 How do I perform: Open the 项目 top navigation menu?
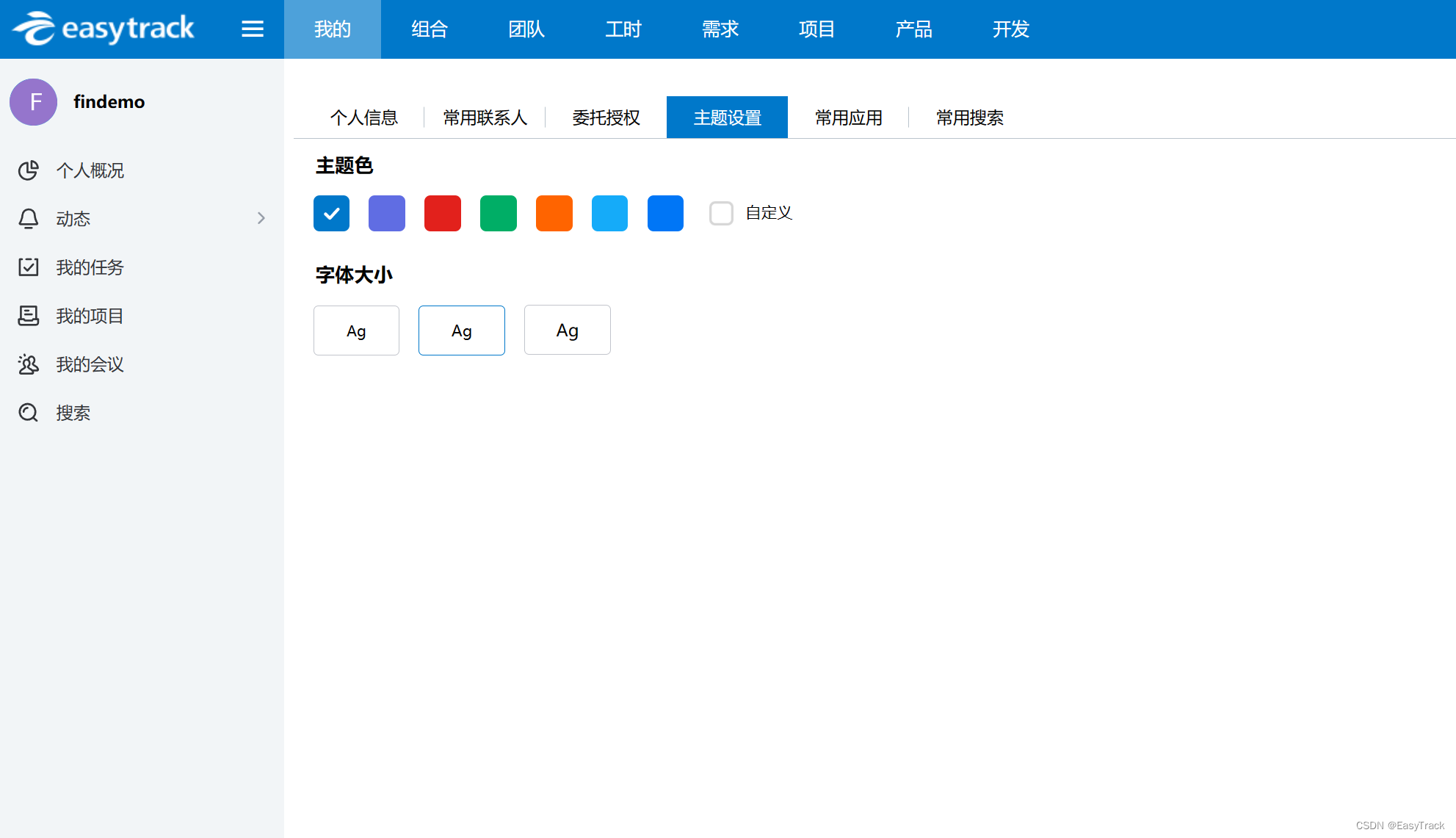[x=816, y=29]
